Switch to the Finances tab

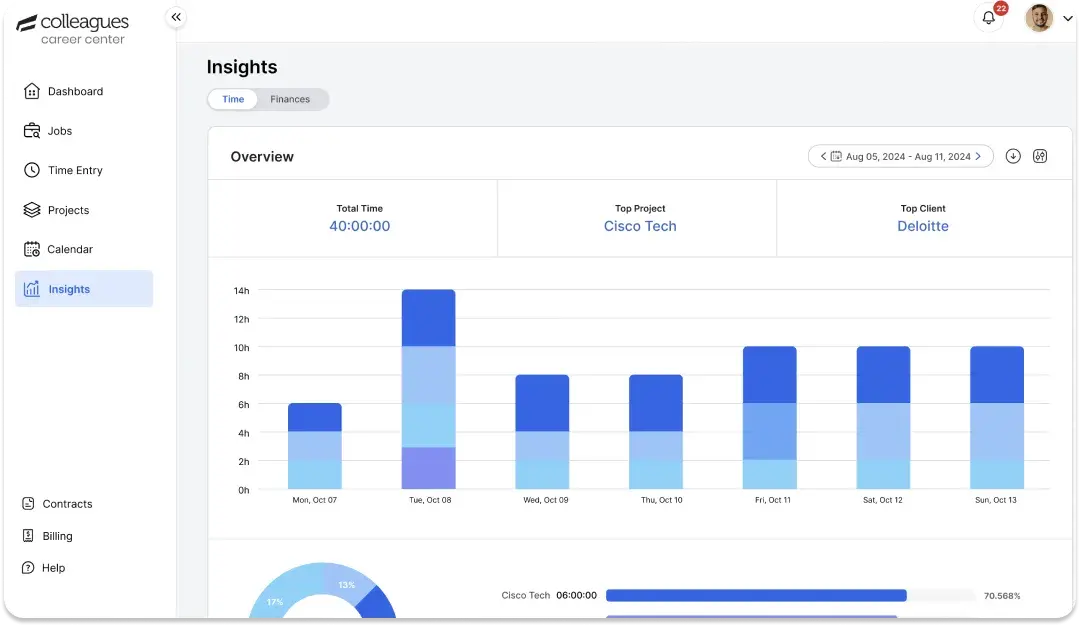(290, 99)
